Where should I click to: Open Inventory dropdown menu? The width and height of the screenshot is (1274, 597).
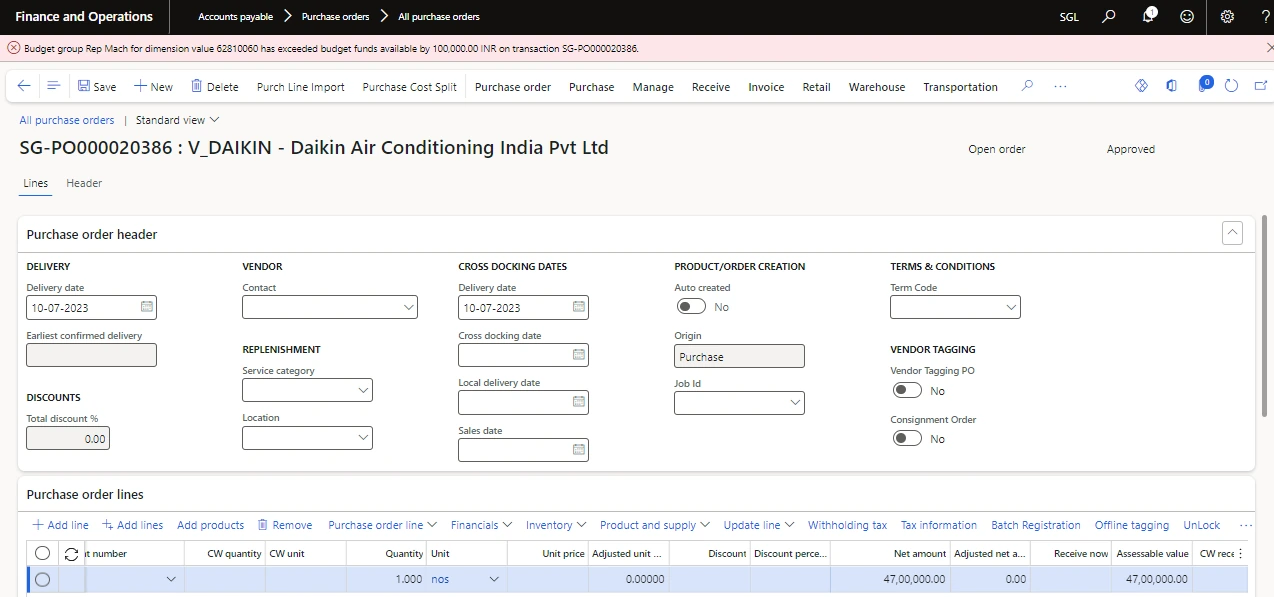[x=556, y=525]
